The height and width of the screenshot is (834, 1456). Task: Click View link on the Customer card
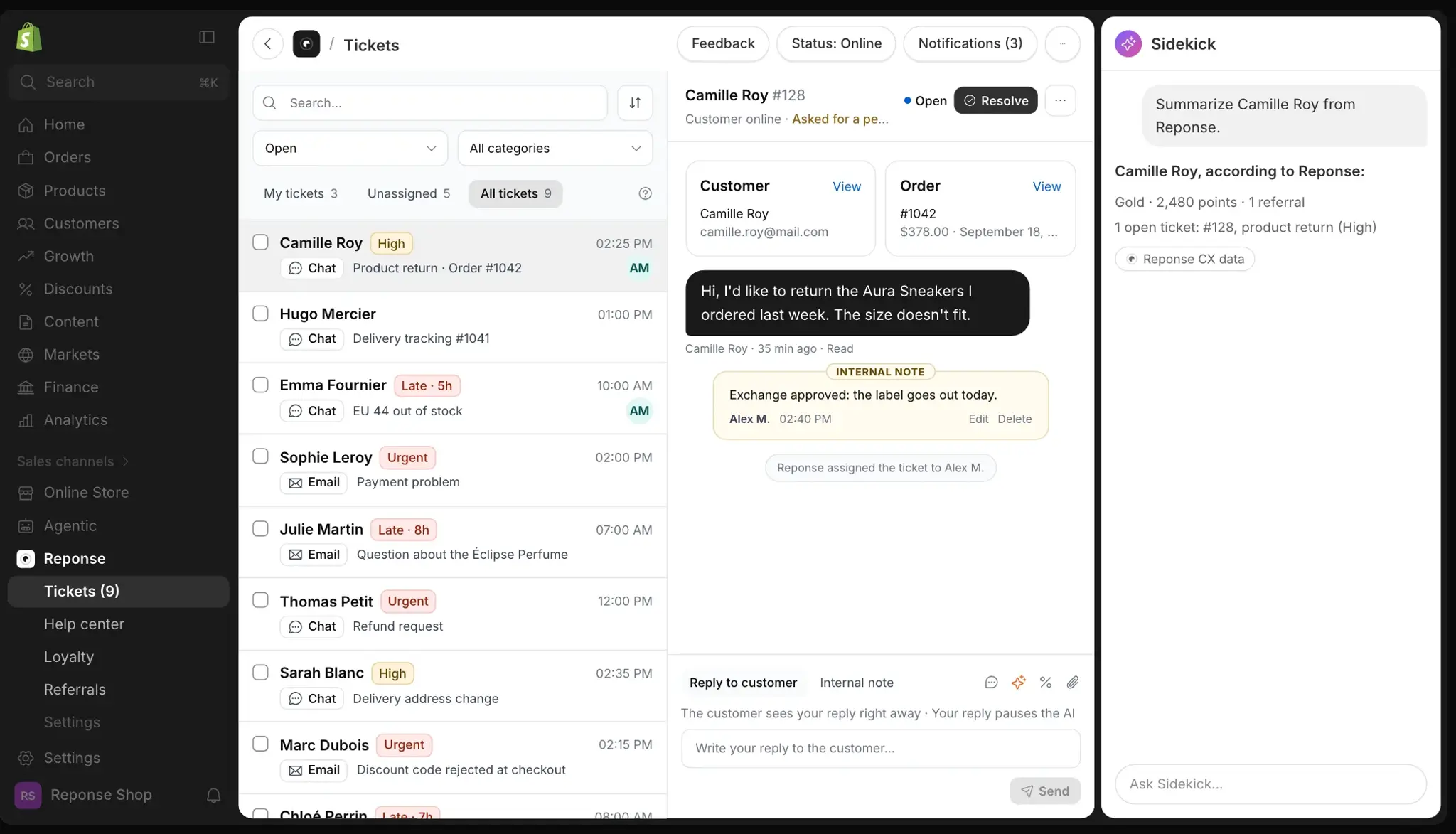[846, 186]
